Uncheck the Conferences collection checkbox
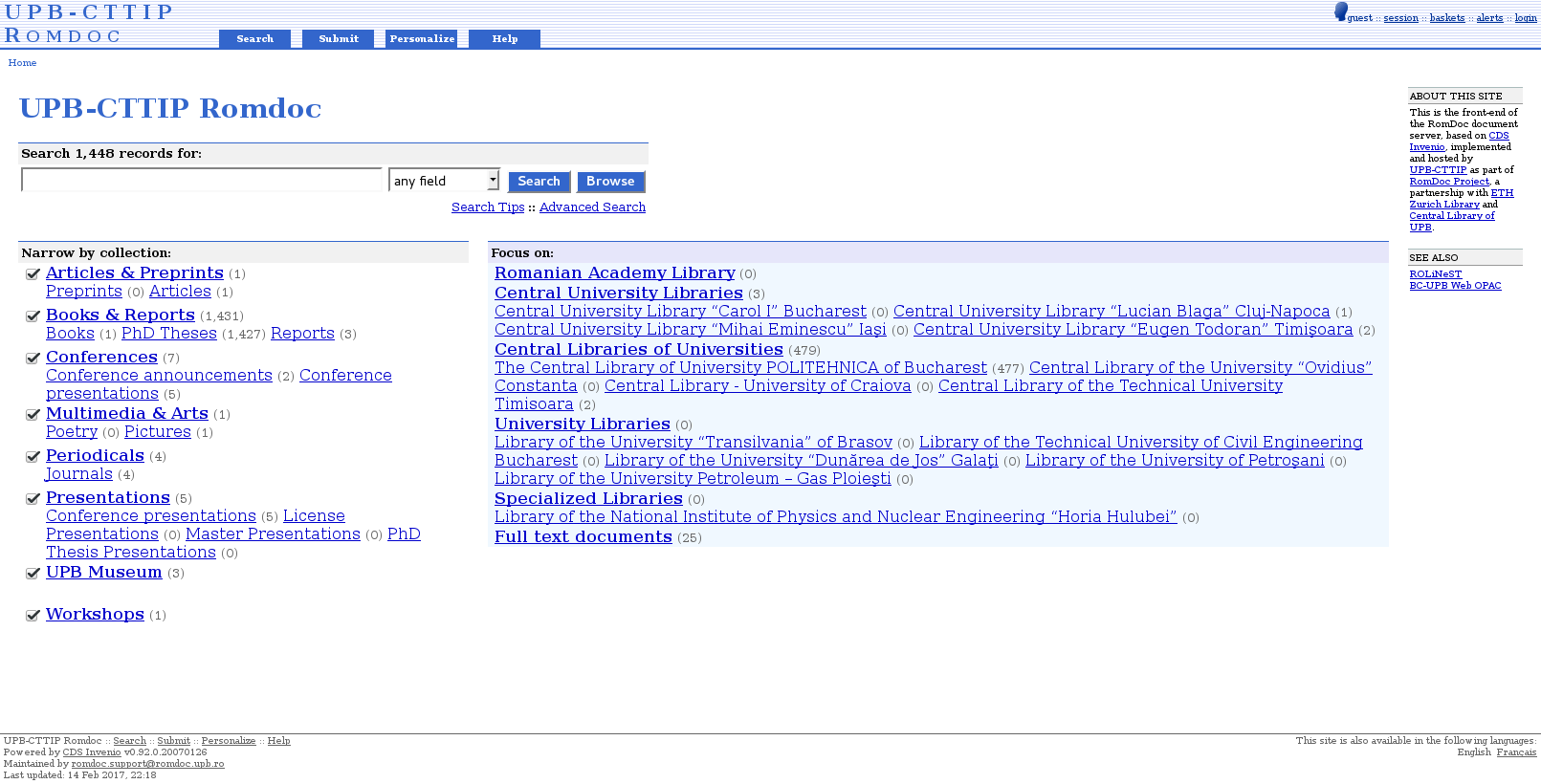Screen dimensions: 1541x784 pos(33,359)
